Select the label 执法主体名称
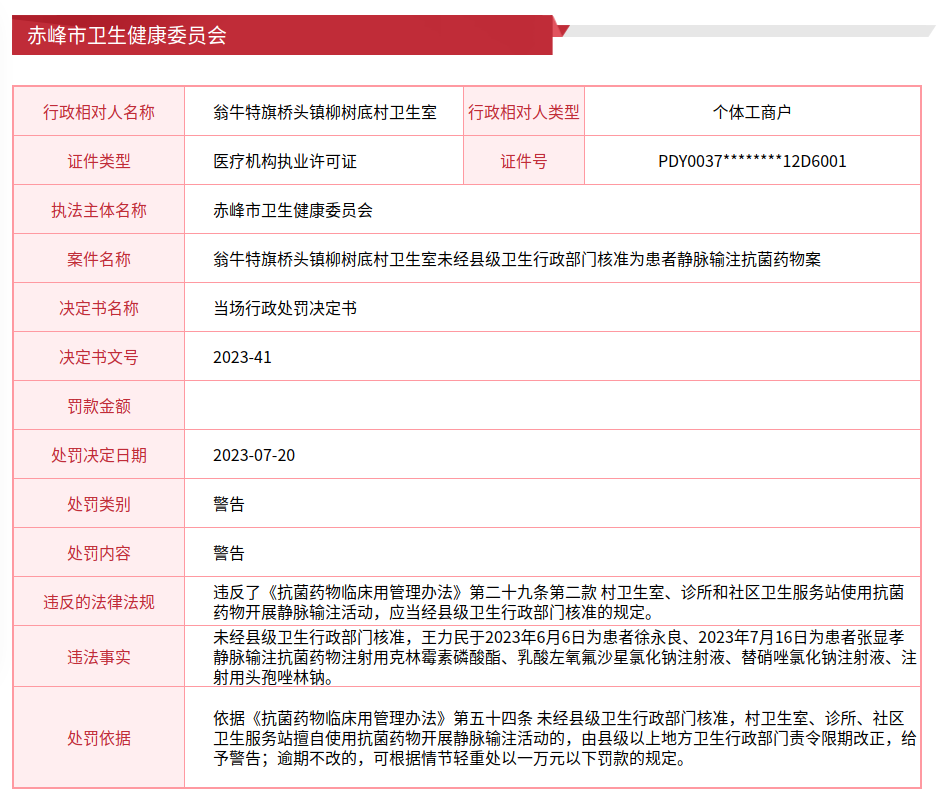This screenshot has width=950, height=795. [99, 210]
